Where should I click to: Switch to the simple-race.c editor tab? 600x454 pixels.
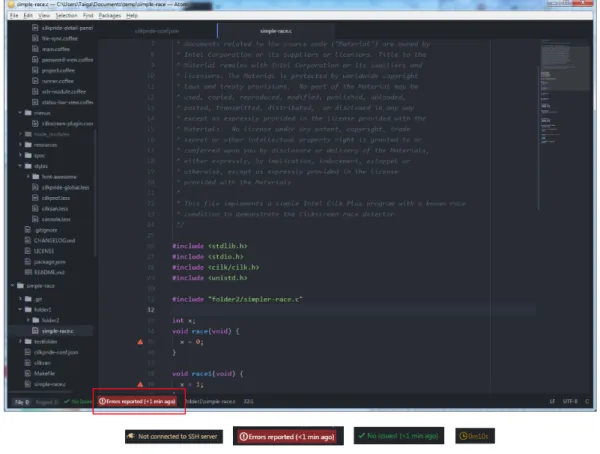(x=276, y=31)
